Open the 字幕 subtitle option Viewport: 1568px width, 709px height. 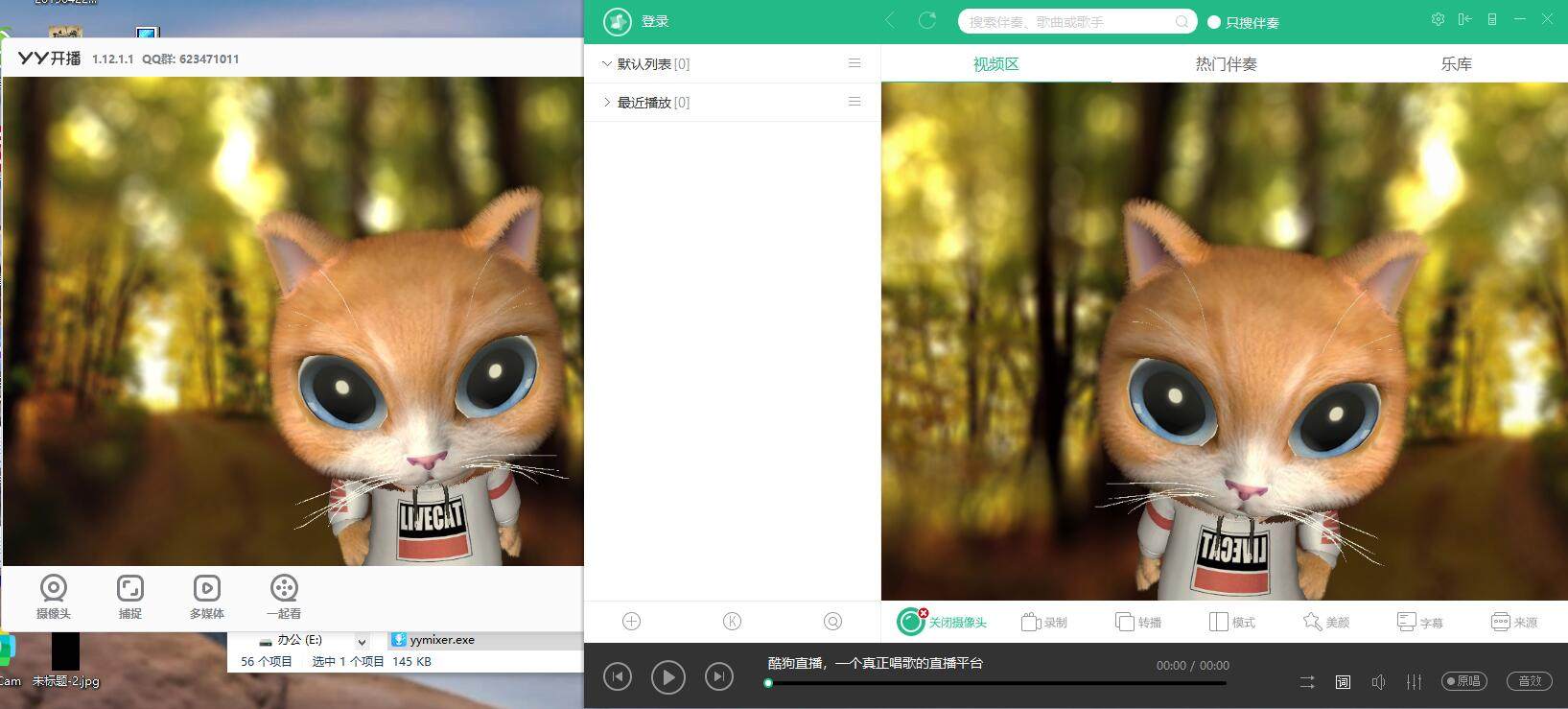coord(1420,622)
